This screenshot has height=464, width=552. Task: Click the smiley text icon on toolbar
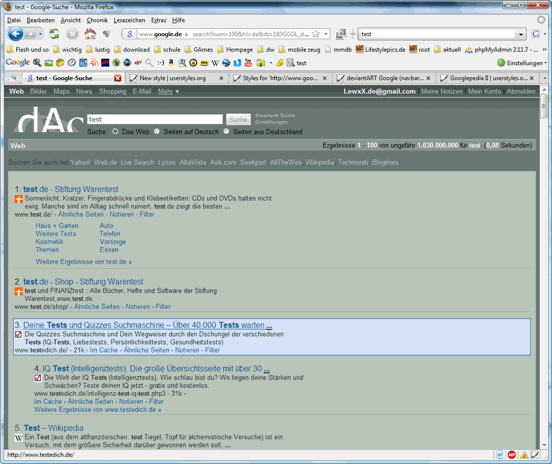(x=161, y=63)
